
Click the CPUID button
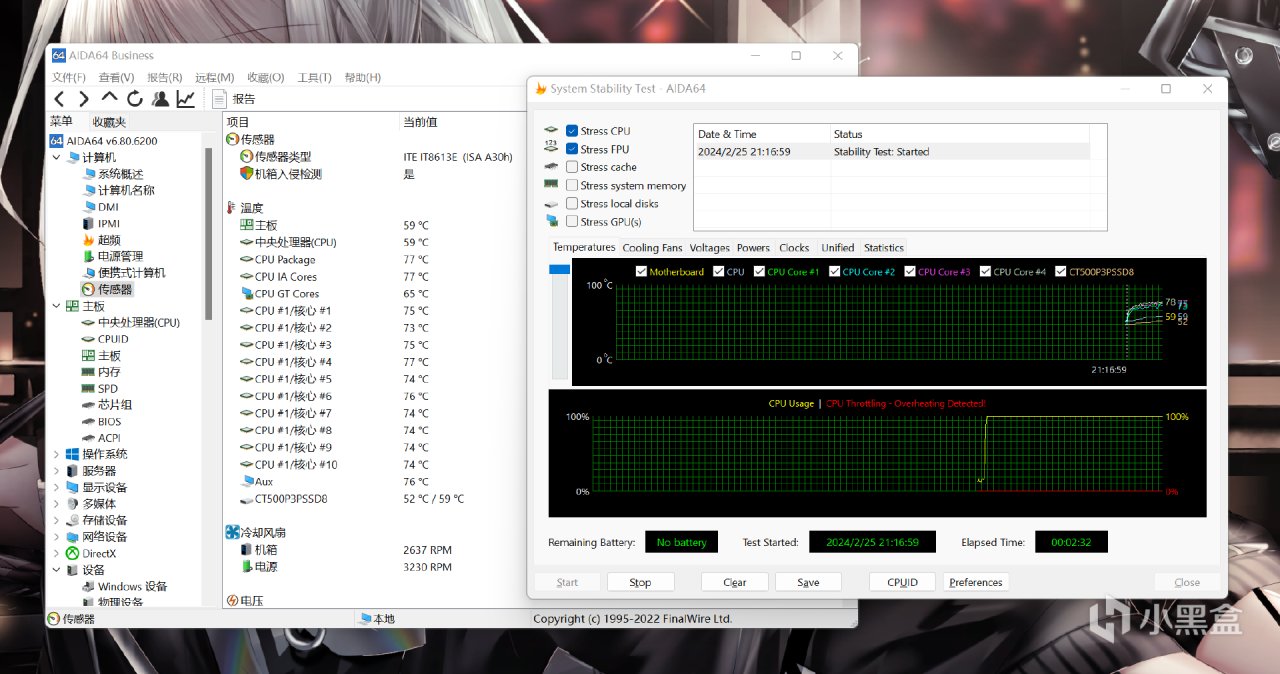coord(902,582)
